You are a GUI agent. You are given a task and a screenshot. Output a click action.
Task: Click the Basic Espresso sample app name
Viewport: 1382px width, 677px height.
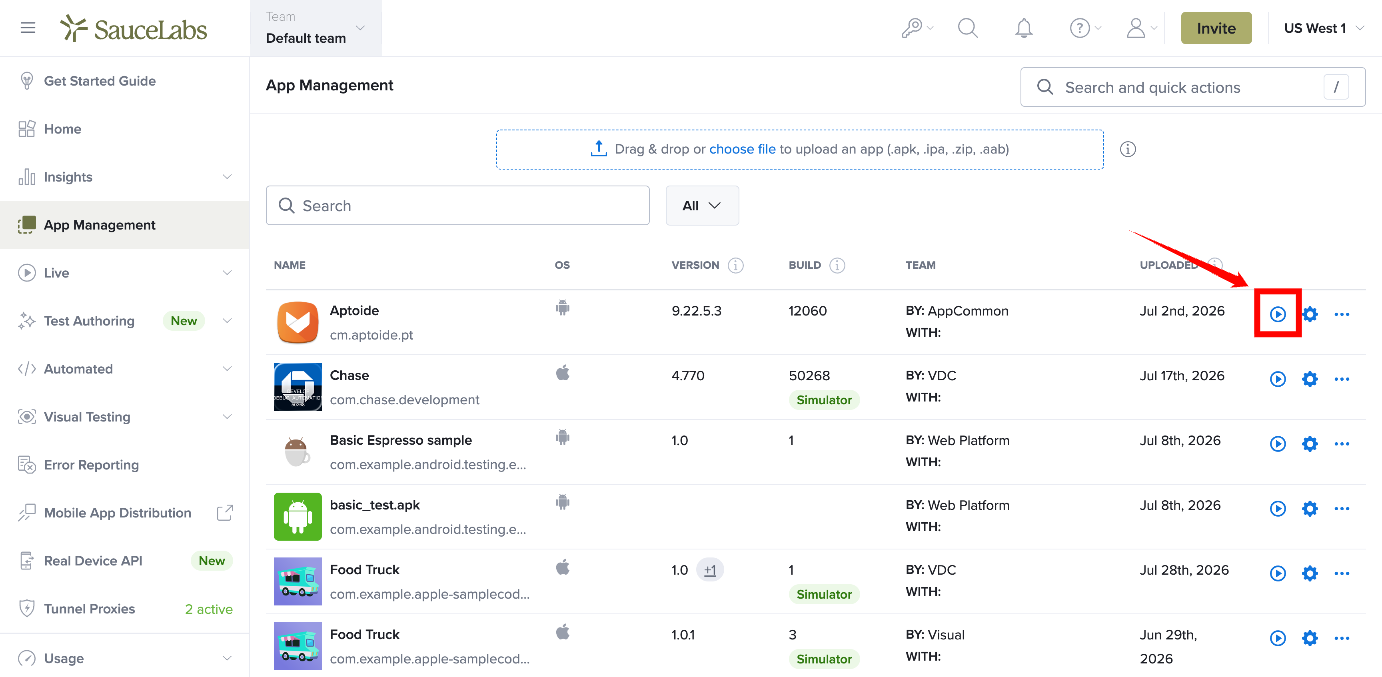(401, 440)
